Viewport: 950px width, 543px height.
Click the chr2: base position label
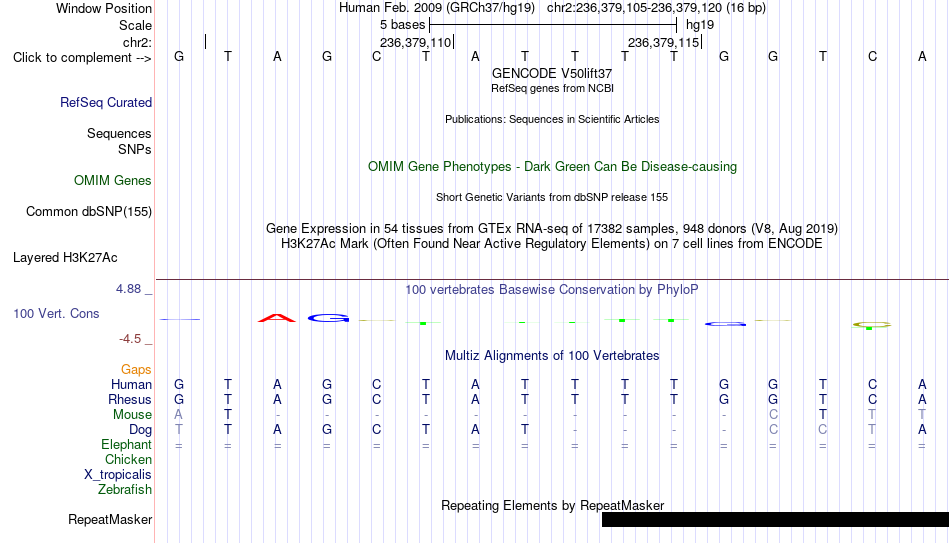tap(137, 42)
